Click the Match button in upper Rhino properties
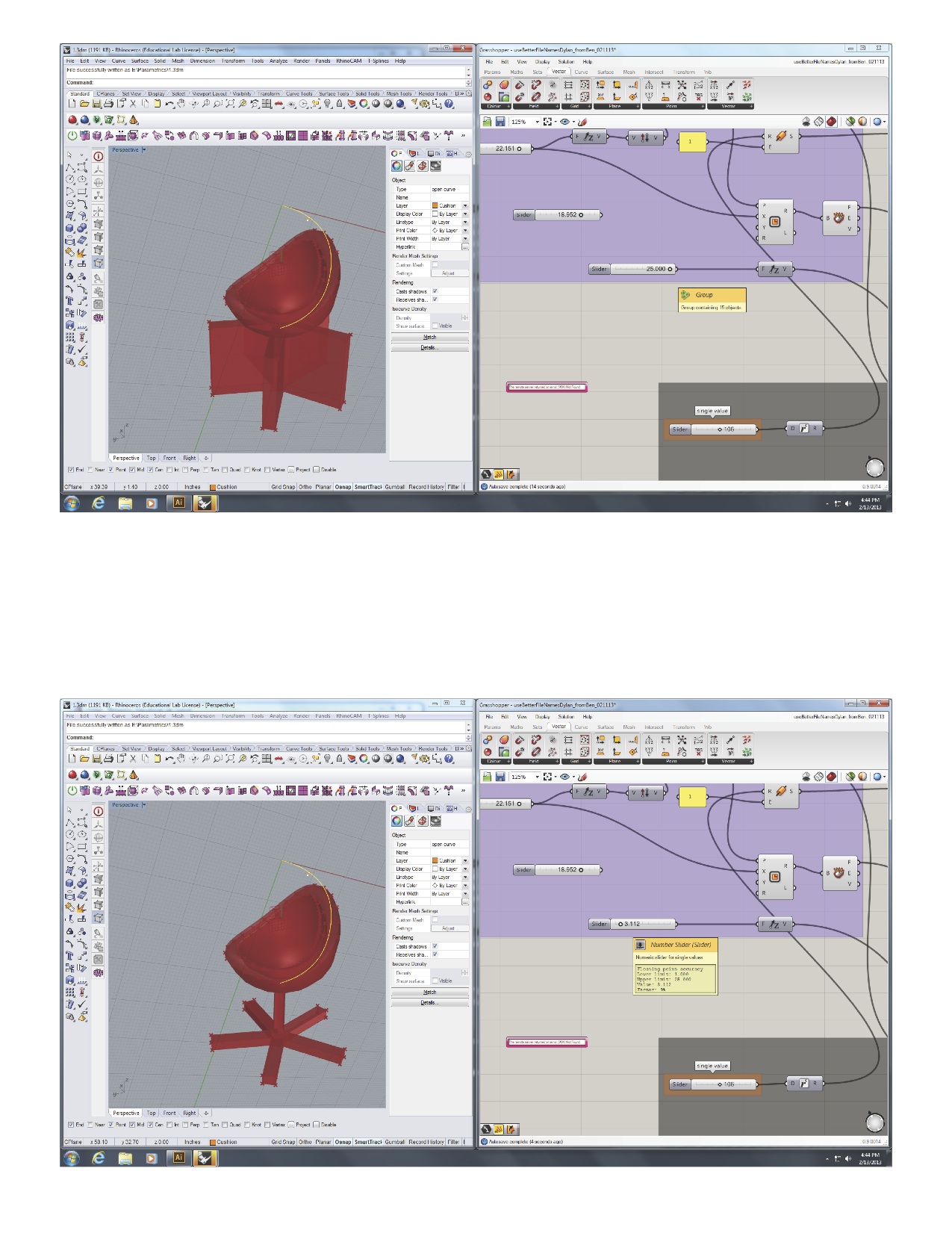This screenshot has height=1233, width=952. pyautogui.click(x=429, y=338)
